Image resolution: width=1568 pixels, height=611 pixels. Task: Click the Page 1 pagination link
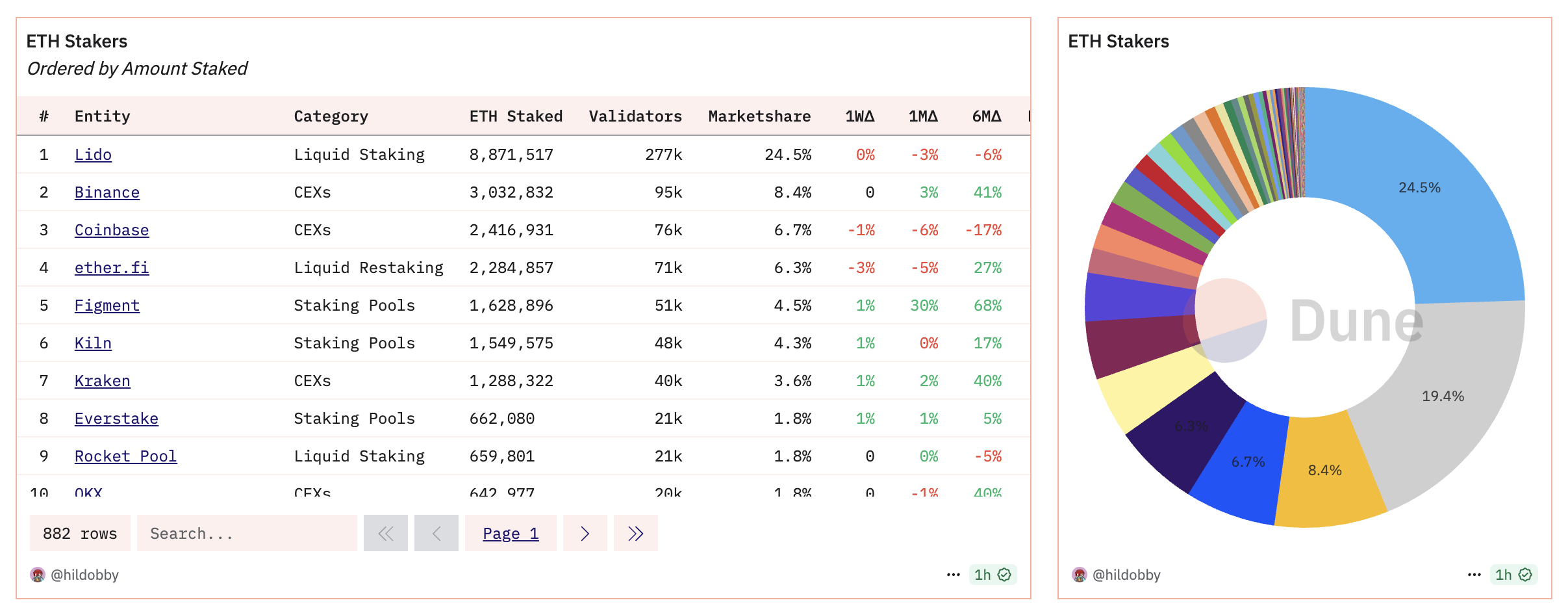pyautogui.click(x=511, y=533)
